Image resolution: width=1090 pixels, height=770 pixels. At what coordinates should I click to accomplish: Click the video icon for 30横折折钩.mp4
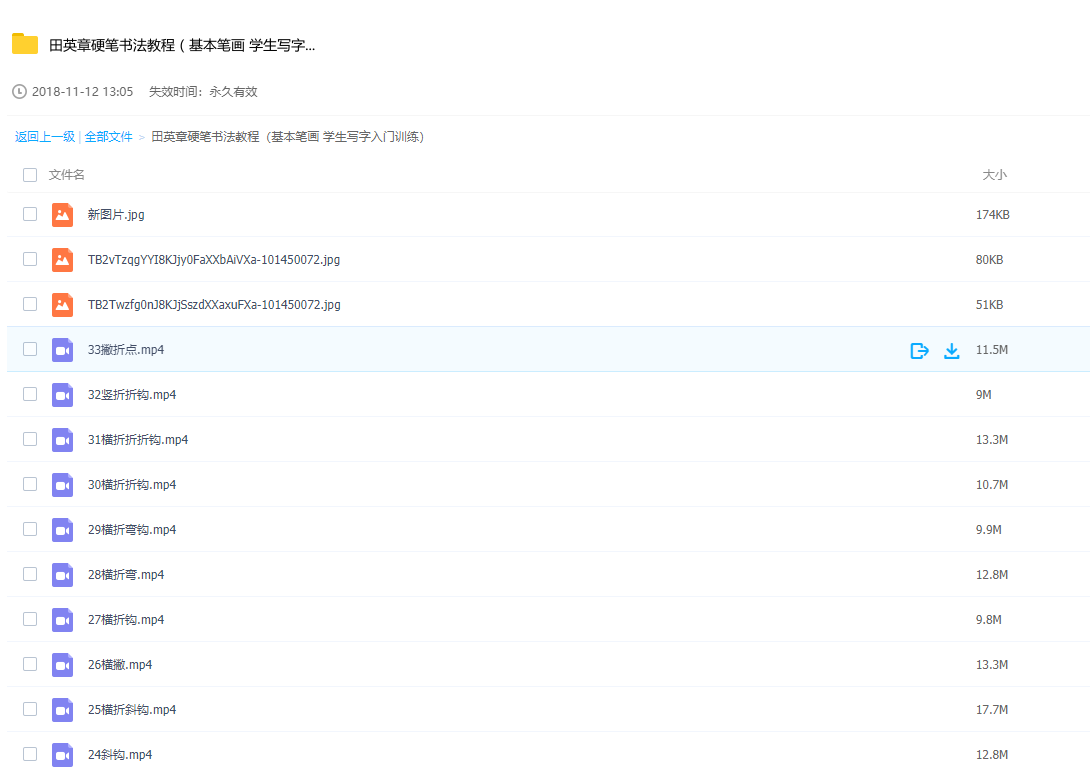[63, 484]
